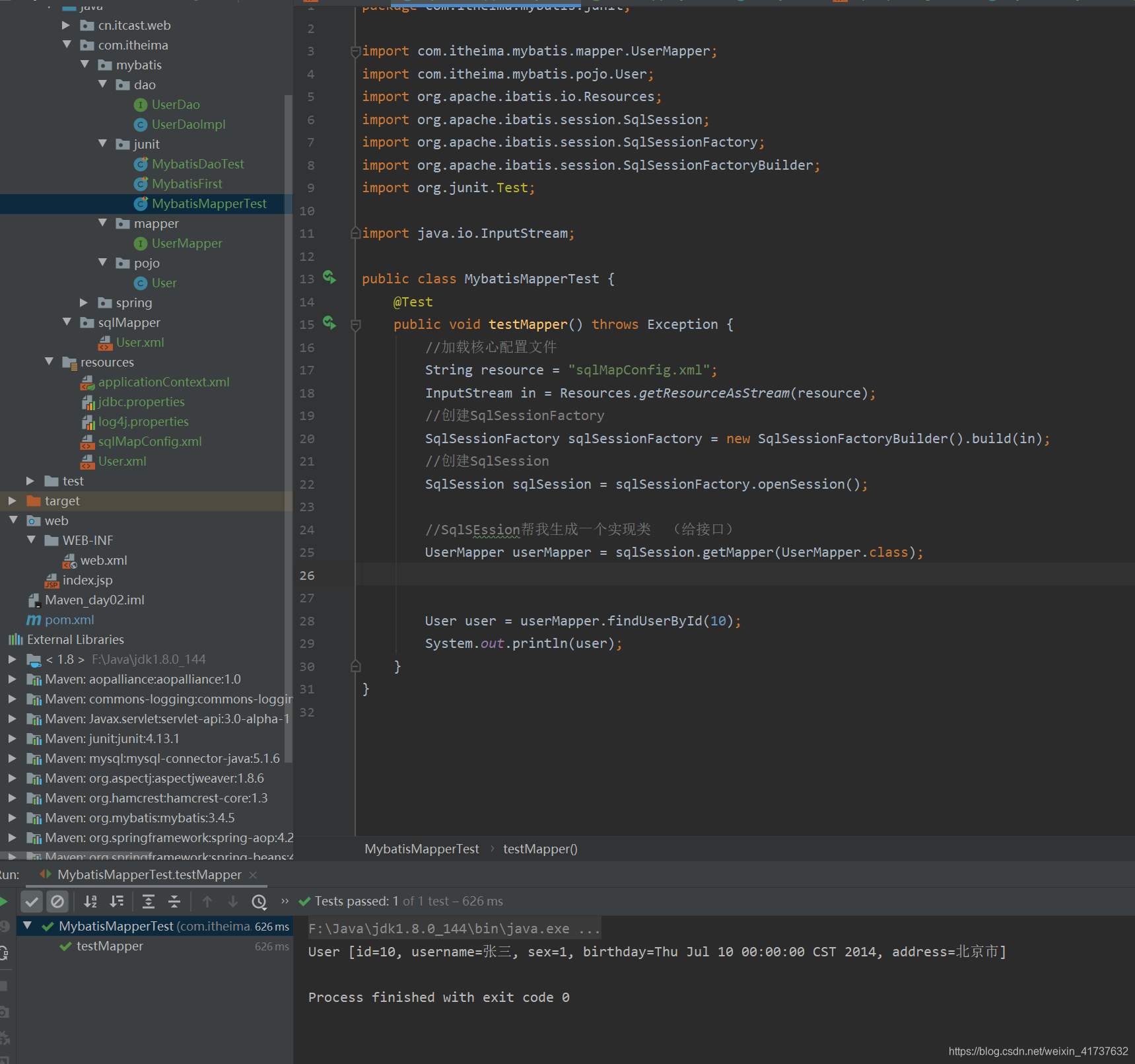Click testMapper() breadcrumb
Image resolution: width=1135 pixels, height=1064 pixels.
540,849
